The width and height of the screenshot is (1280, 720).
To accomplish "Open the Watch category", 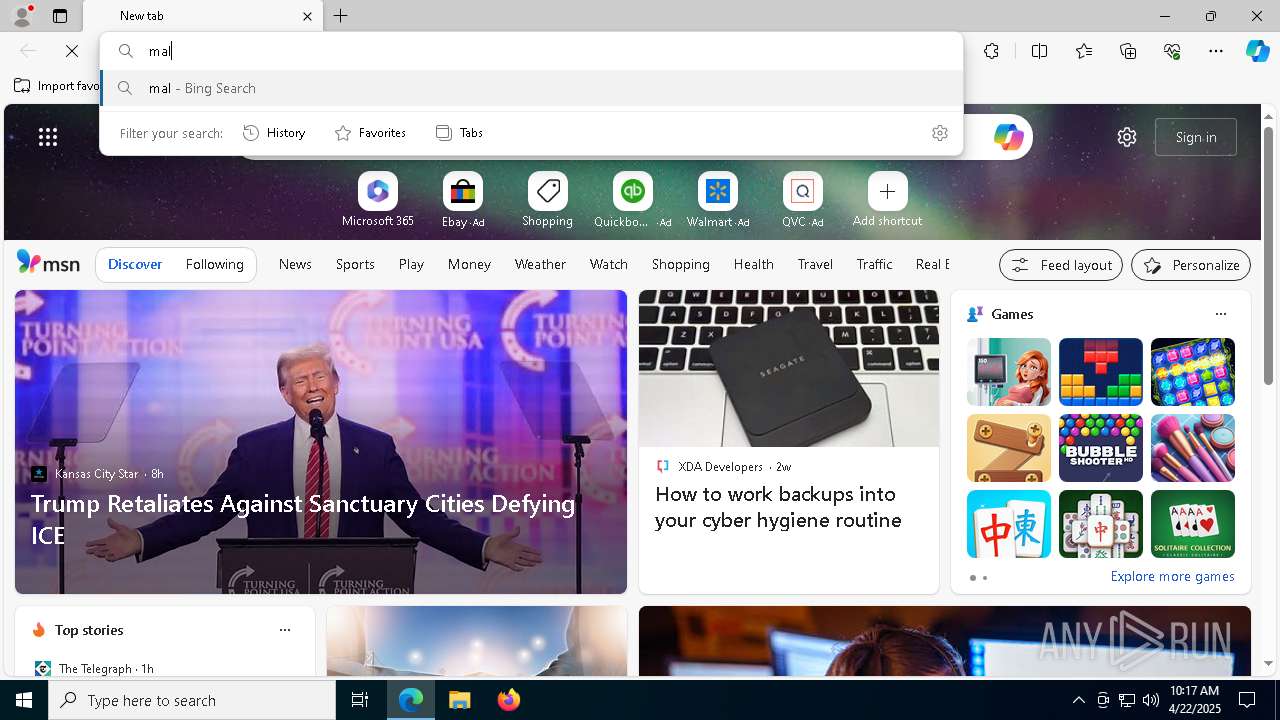I will 609,264.
